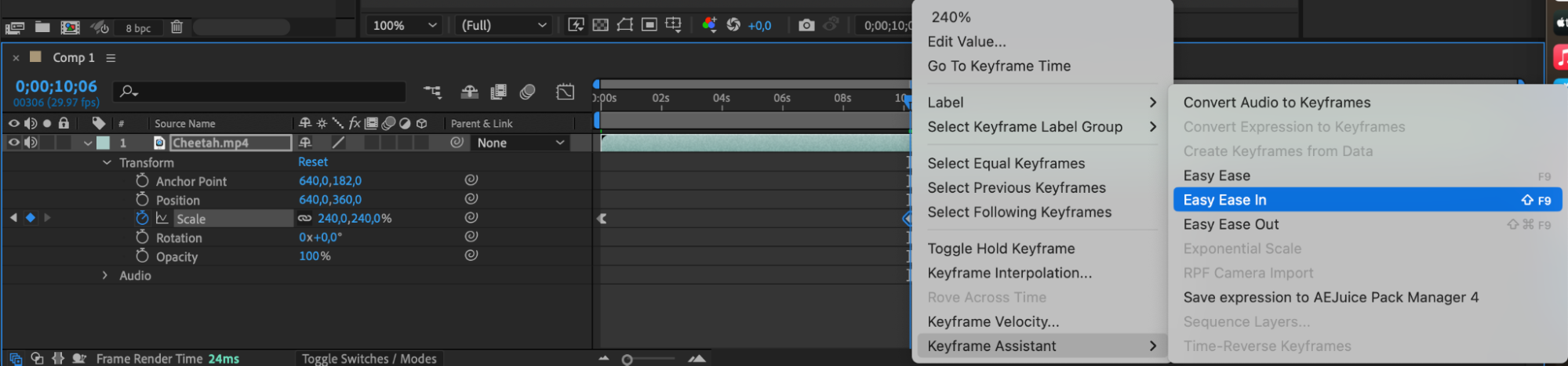Screen dimensions: 1568x366
Task: Expand the Audio property group
Action: pyautogui.click(x=105, y=275)
